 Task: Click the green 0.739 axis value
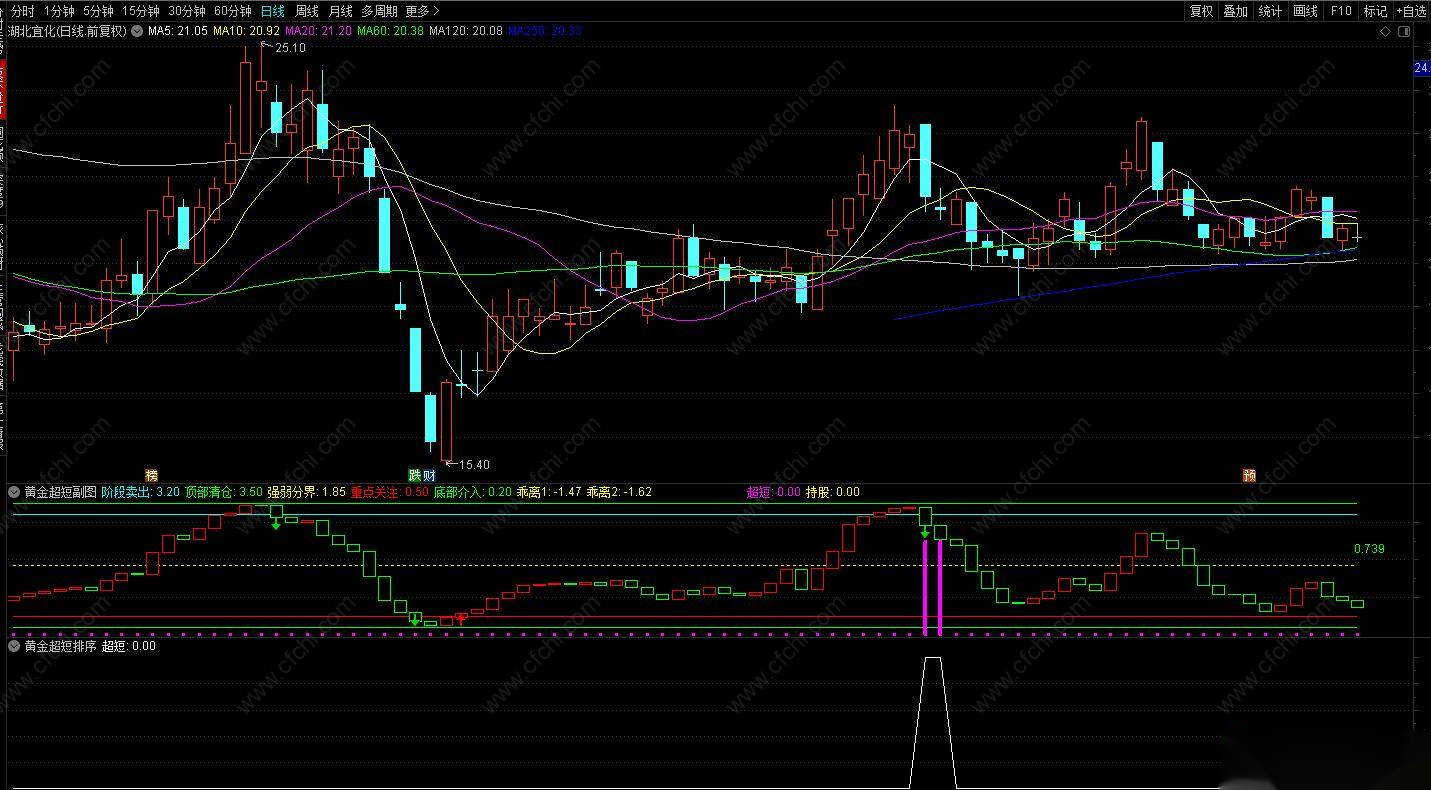tap(1369, 549)
